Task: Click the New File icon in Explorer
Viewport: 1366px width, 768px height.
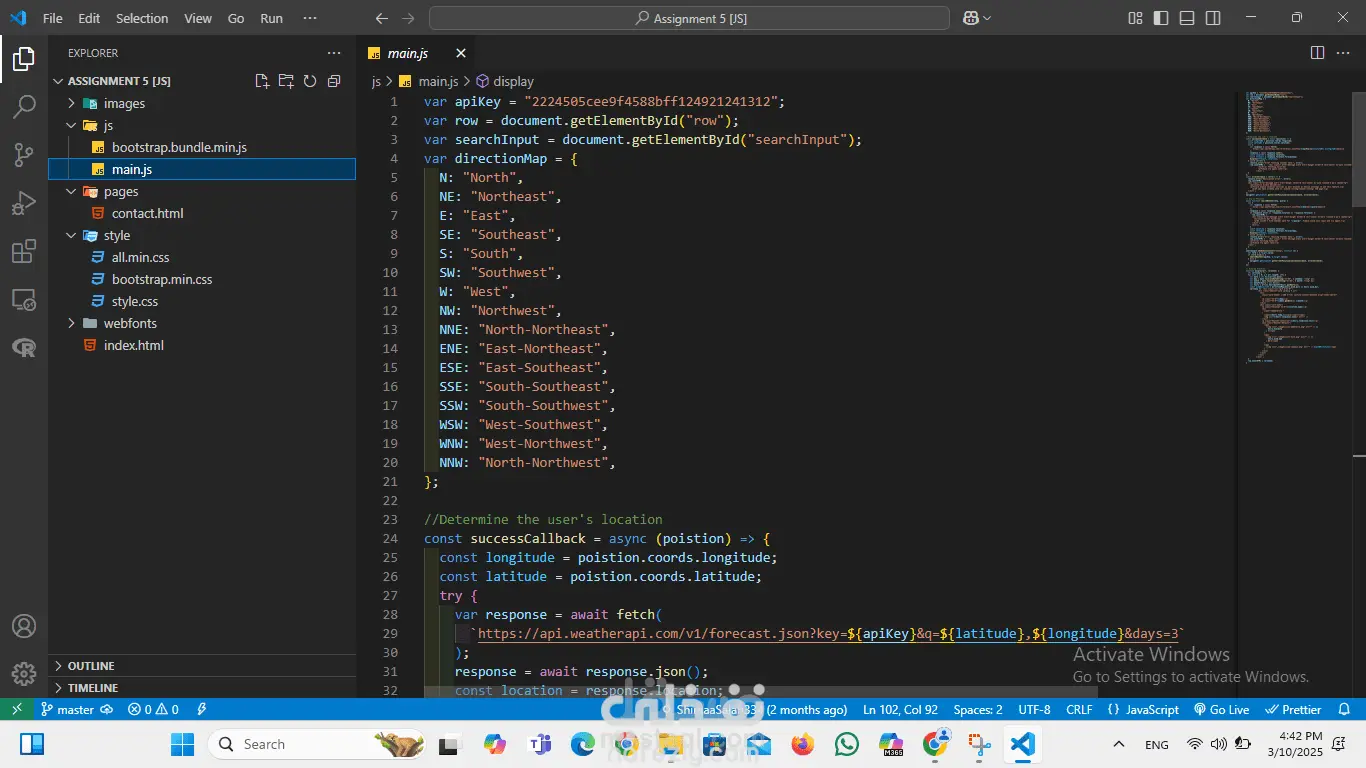Action: tap(262, 81)
